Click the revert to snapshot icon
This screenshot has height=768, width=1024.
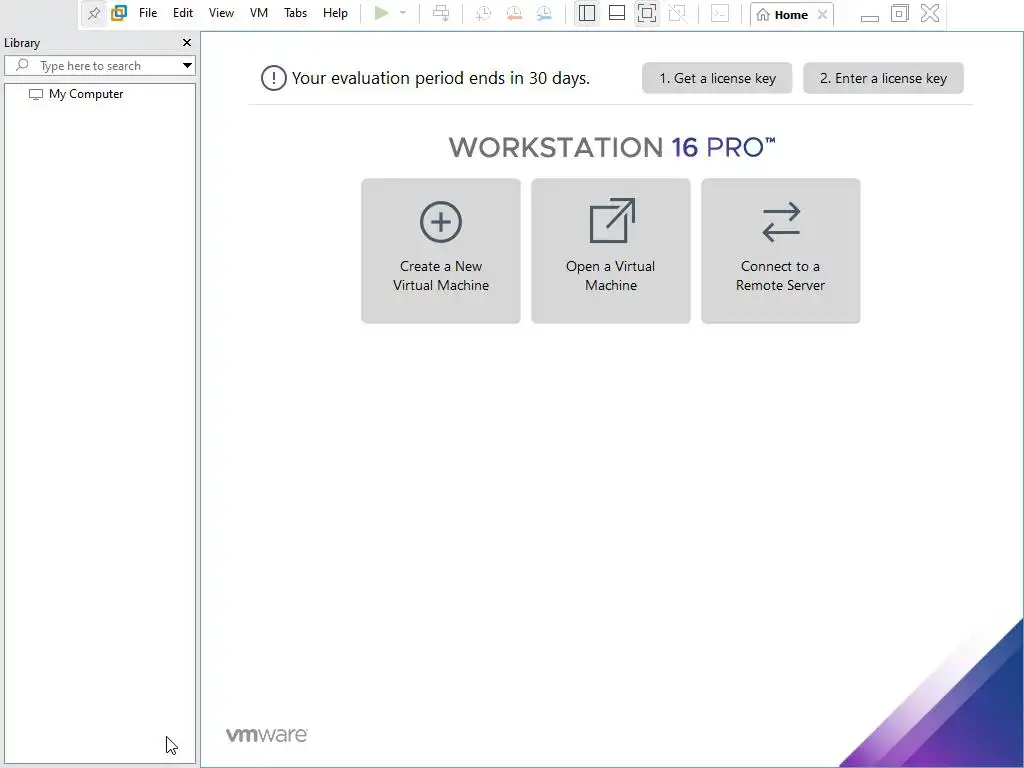click(514, 13)
